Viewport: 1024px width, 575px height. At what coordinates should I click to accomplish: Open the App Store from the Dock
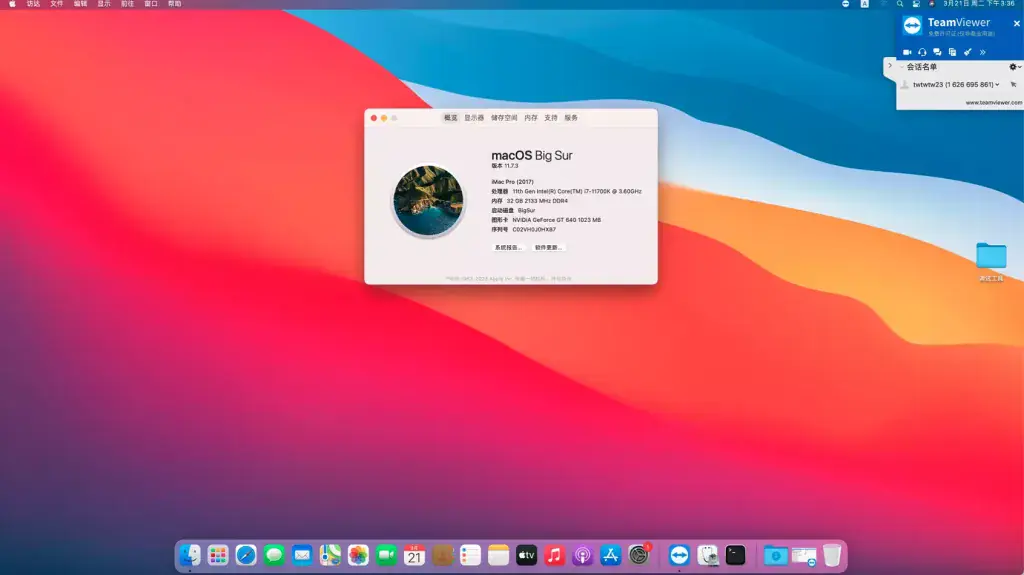pos(611,555)
